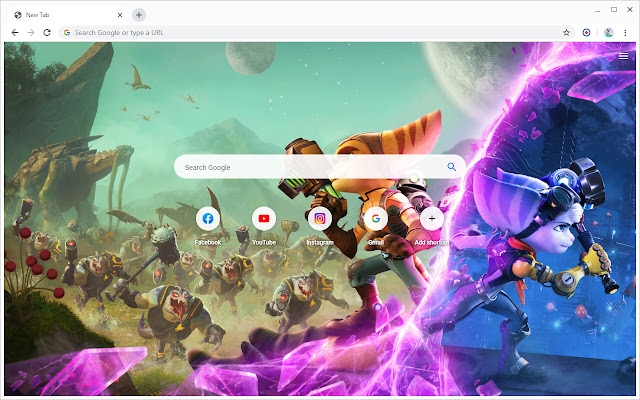Click the Google icon in the address bar
This screenshot has height=400, width=640.
click(67, 33)
